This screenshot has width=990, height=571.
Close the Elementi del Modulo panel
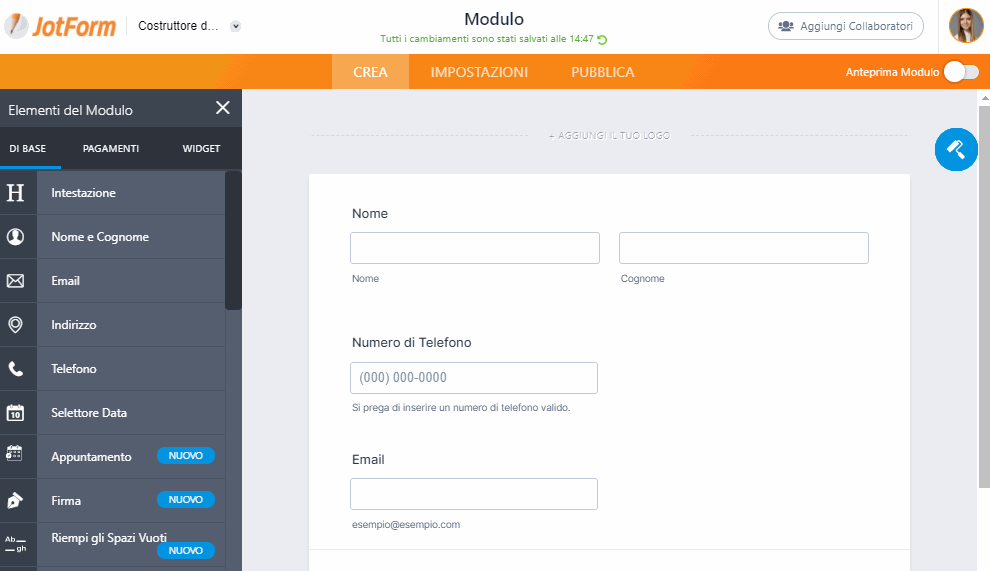pyautogui.click(x=223, y=108)
